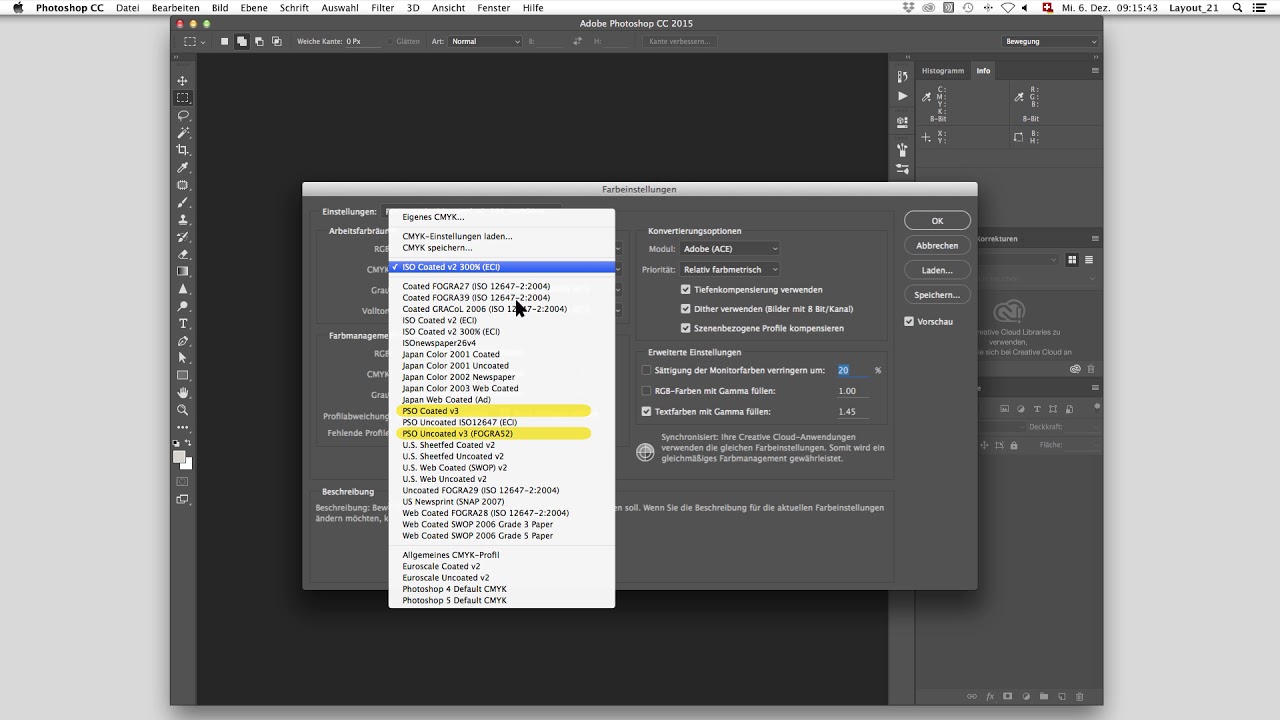Click the Creative Cloud sync icon in Libraries

pyautogui.click(x=1075, y=369)
